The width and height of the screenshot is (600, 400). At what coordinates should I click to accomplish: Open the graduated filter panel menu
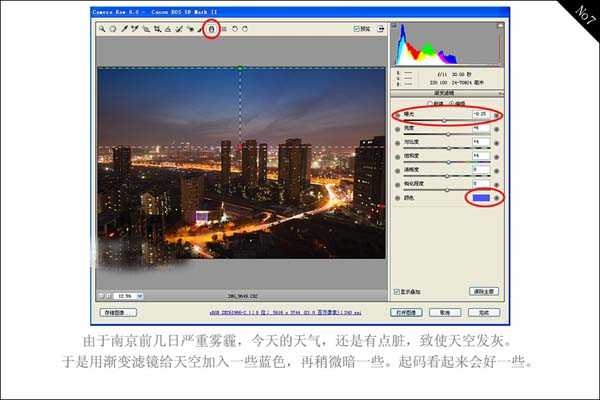click(497, 92)
